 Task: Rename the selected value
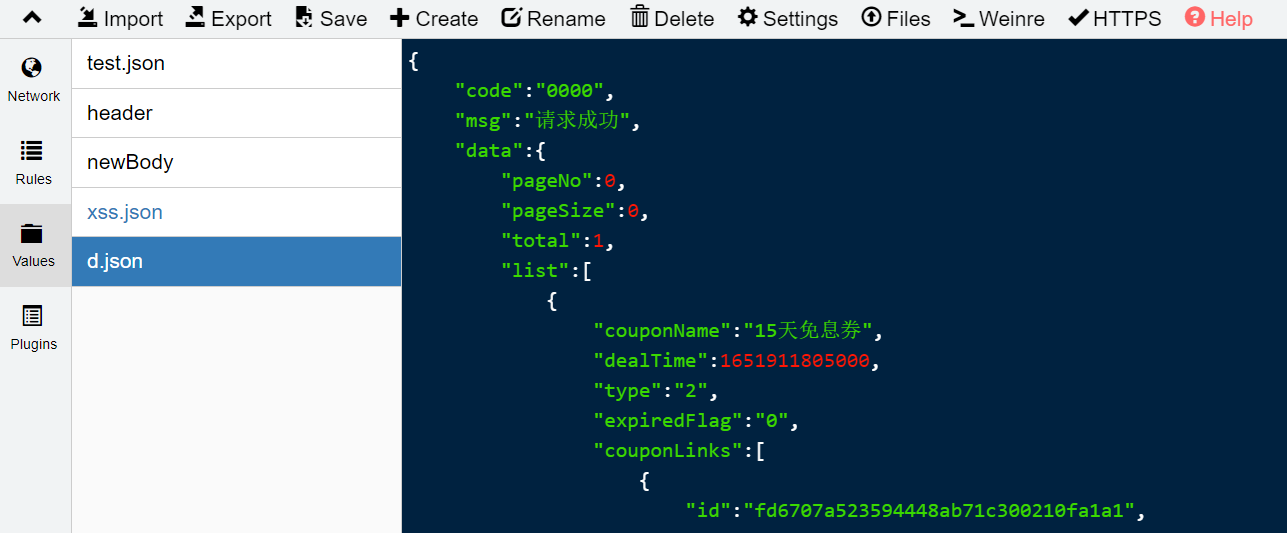click(553, 18)
